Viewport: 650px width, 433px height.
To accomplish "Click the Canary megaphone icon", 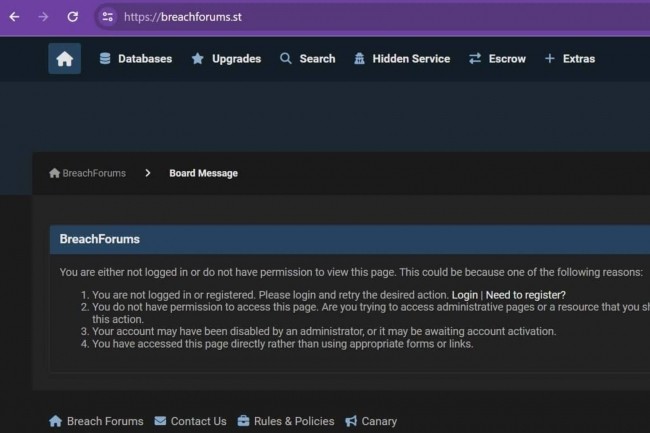I will (x=351, y=421).
